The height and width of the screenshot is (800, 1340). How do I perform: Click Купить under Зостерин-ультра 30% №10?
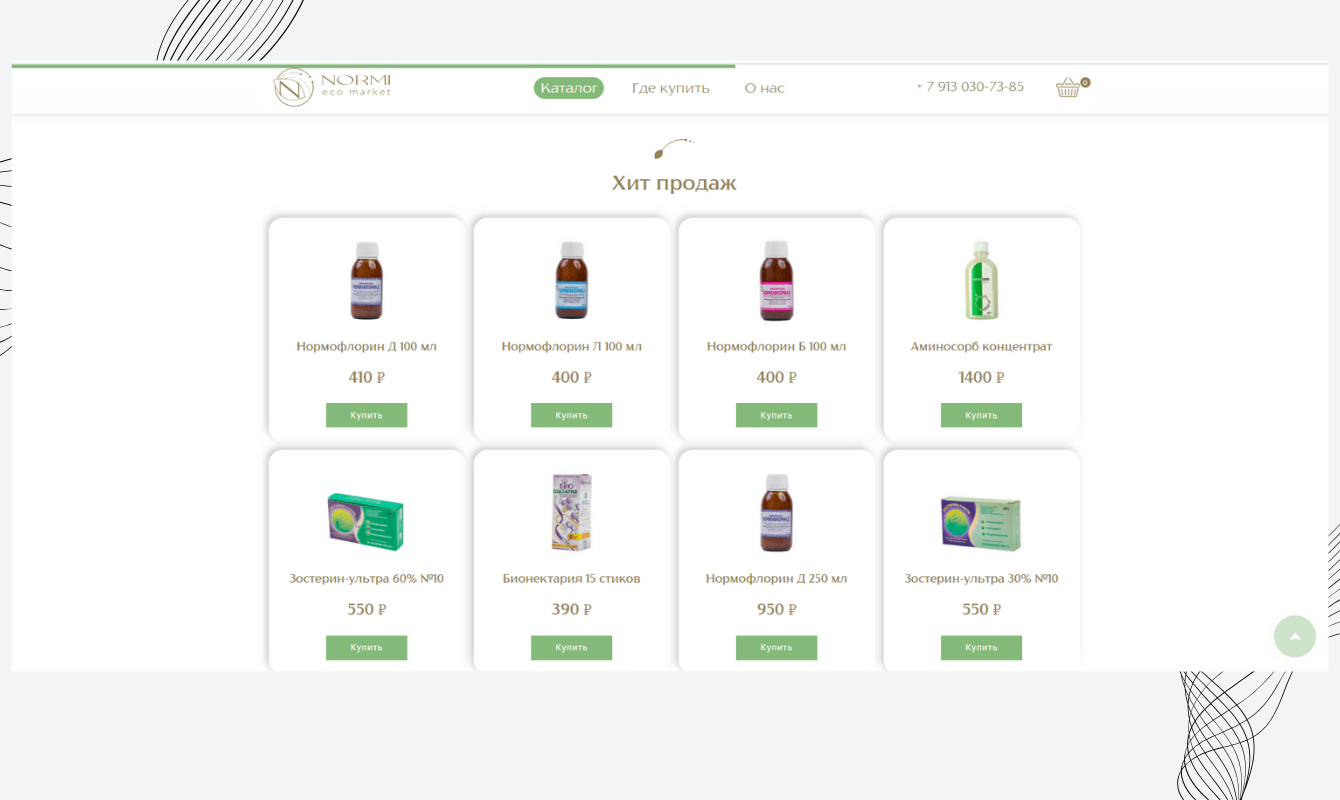[x=981, y=647]
